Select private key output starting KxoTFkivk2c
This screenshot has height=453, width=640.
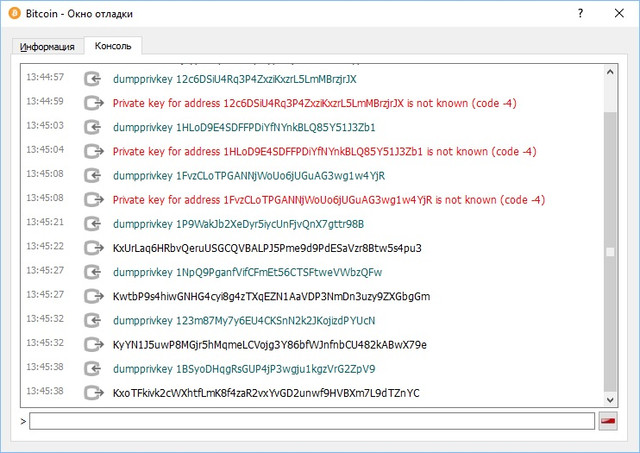[266, 393]
